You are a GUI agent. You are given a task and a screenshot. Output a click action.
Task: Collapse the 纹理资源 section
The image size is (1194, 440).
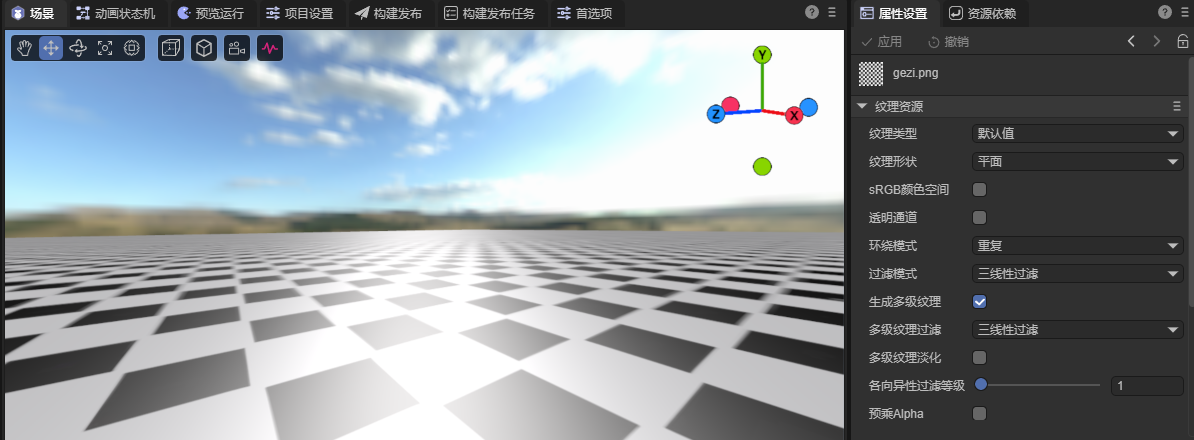(862, 106)
